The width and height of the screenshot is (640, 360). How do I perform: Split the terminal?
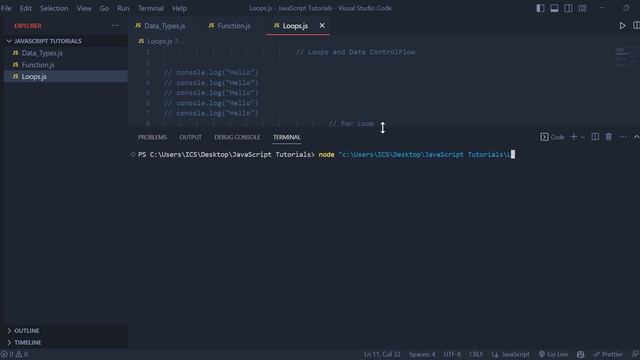click(x=595, y=137)
